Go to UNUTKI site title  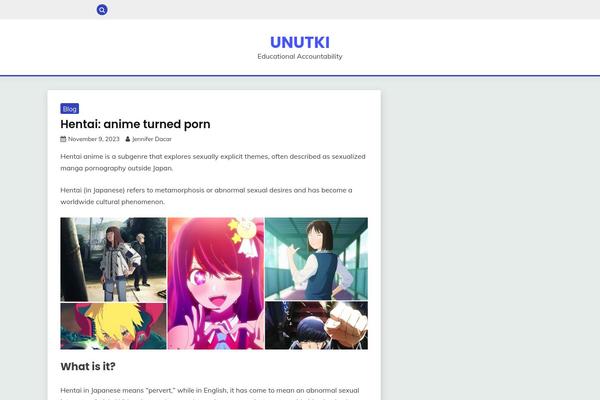pos(300,42)
